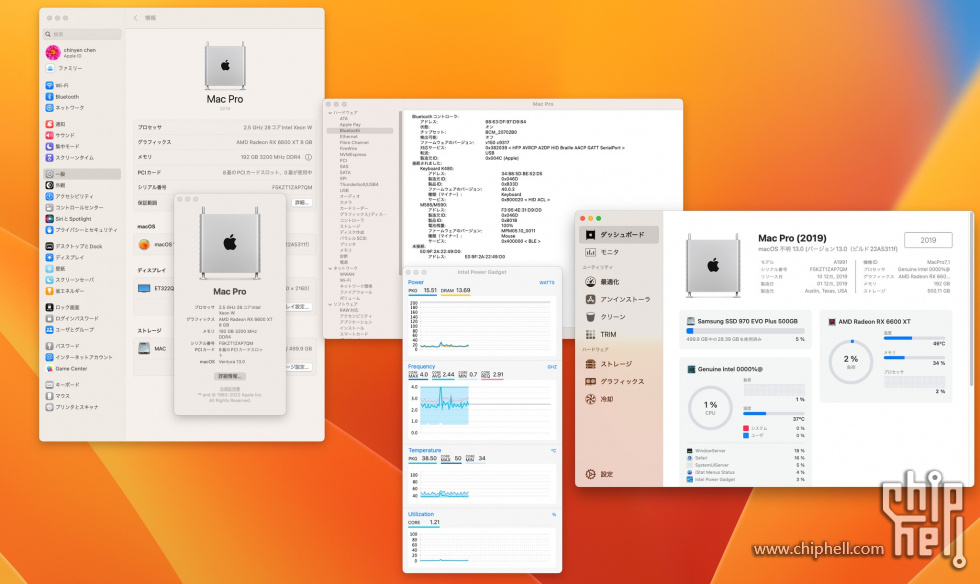Select the ストレージ storage icon under ハードウェア
The height and width of the screenshot is (584, 980).
590,364
